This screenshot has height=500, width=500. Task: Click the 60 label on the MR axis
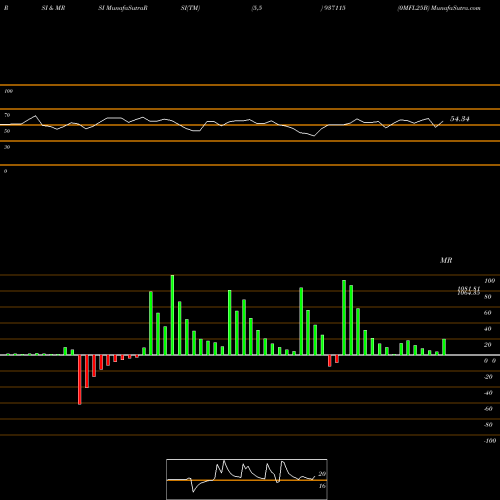coord(488,313)
